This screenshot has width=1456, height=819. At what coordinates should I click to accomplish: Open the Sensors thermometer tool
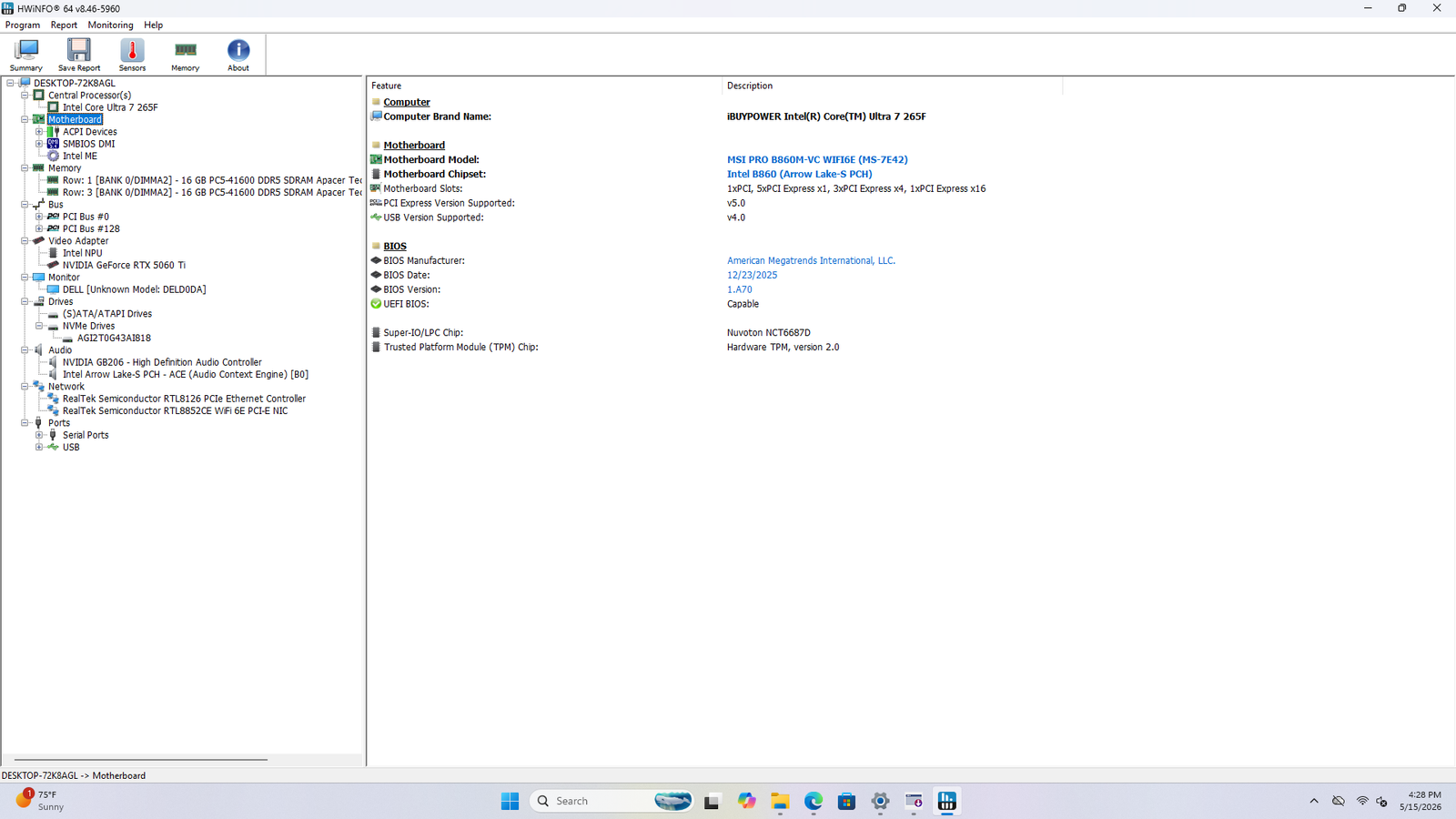132,55
